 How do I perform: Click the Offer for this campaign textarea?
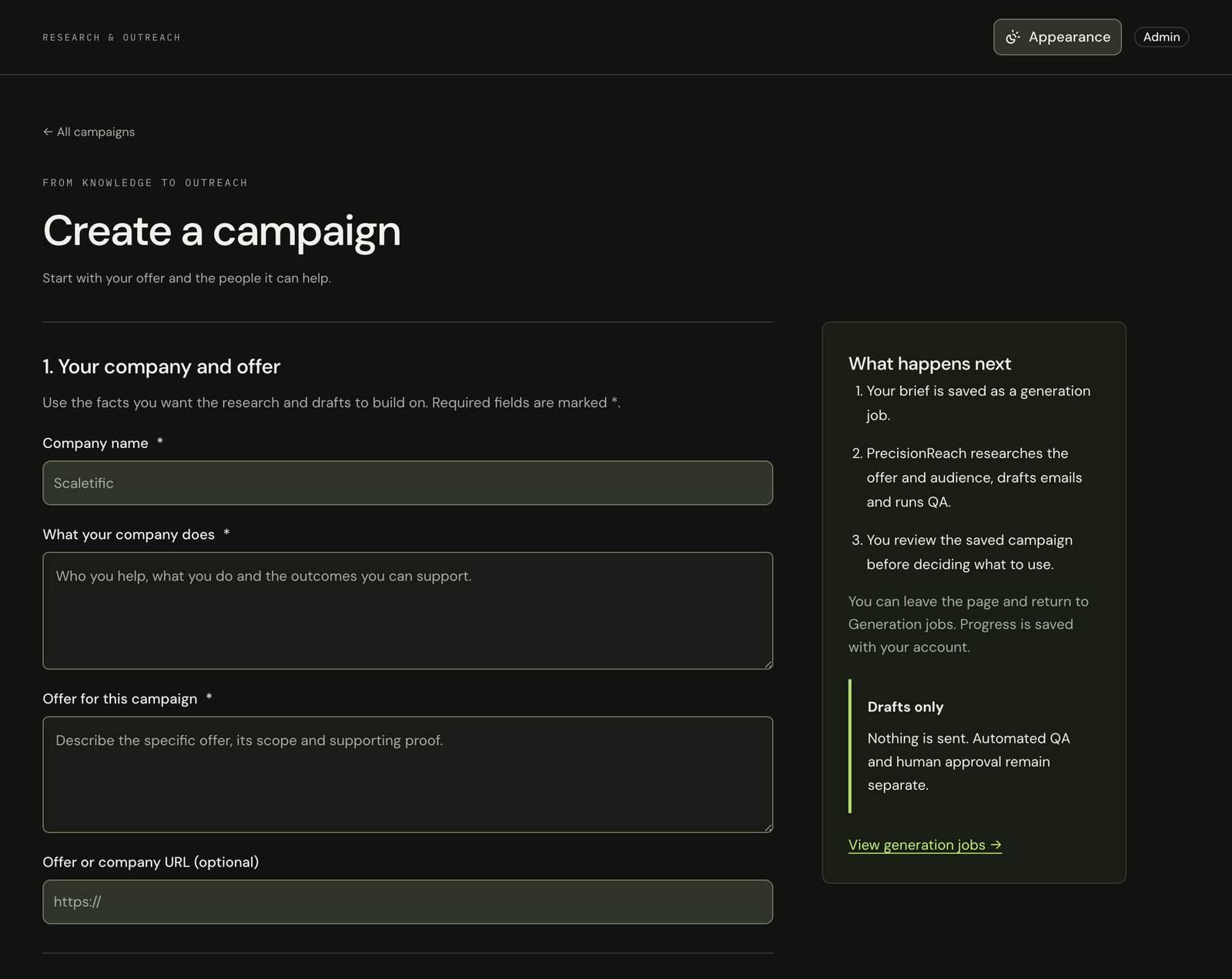click(x=407, y=774)
